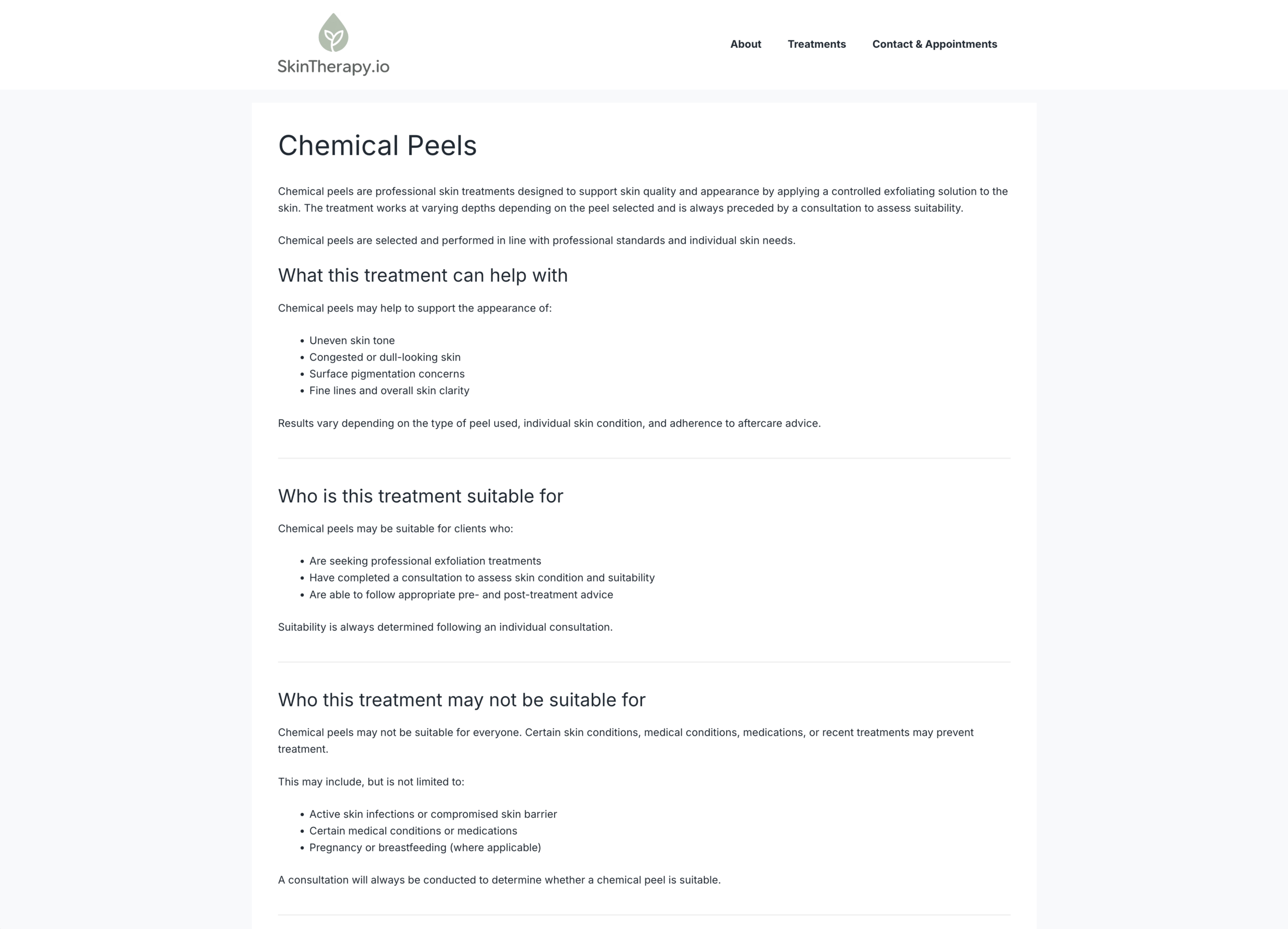Click the 'Have completed a consultation' list item

point(481,578)
